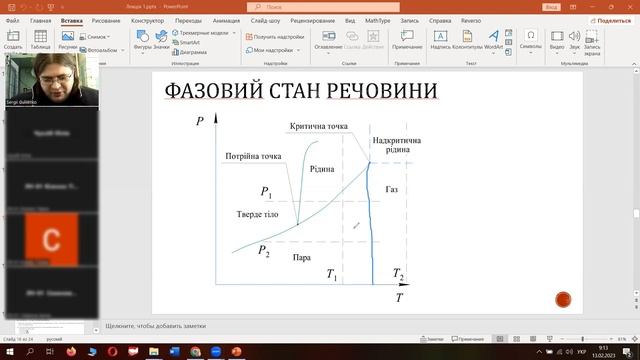This screenshot has height=360, width=640.
Task: Open Chrome from the taskbar
Action: (196, 351)
